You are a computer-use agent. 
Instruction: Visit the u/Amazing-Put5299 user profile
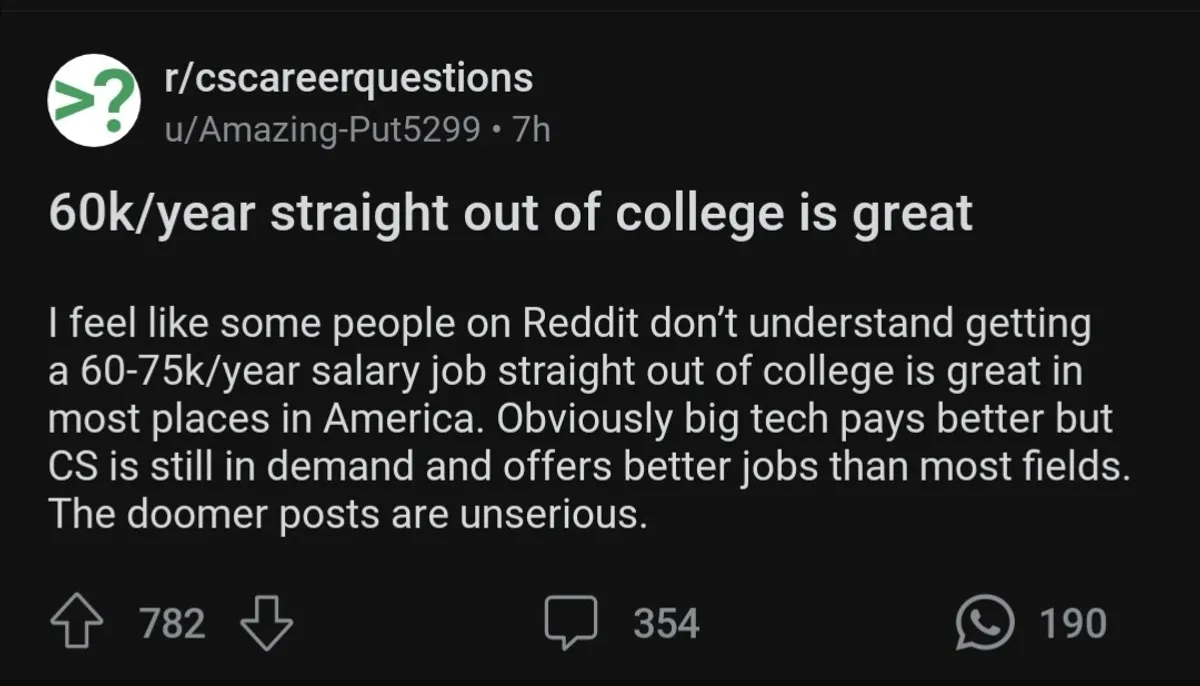322,130
